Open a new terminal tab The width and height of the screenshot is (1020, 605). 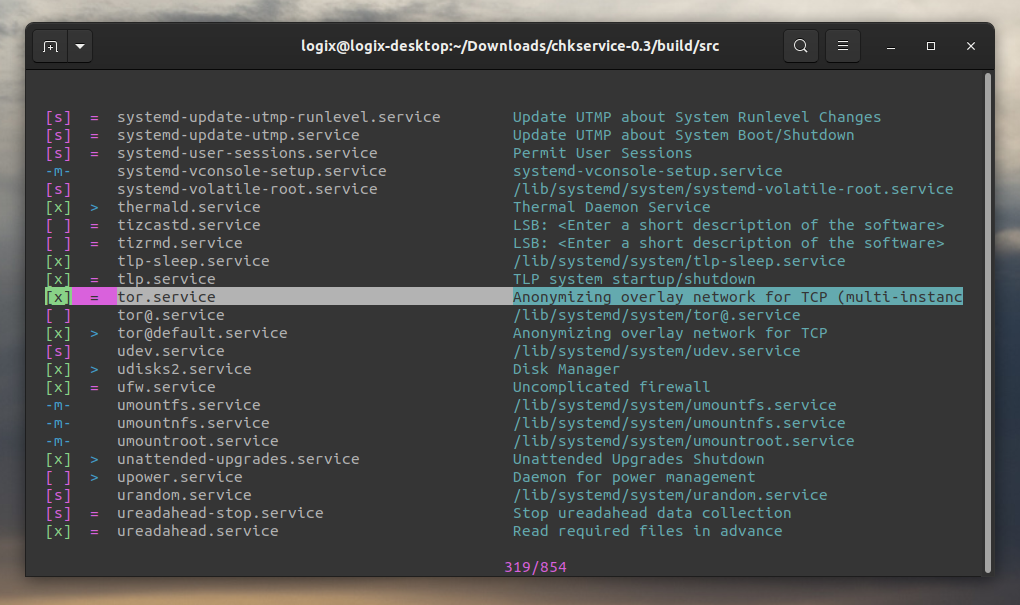(x=49, y=46)
